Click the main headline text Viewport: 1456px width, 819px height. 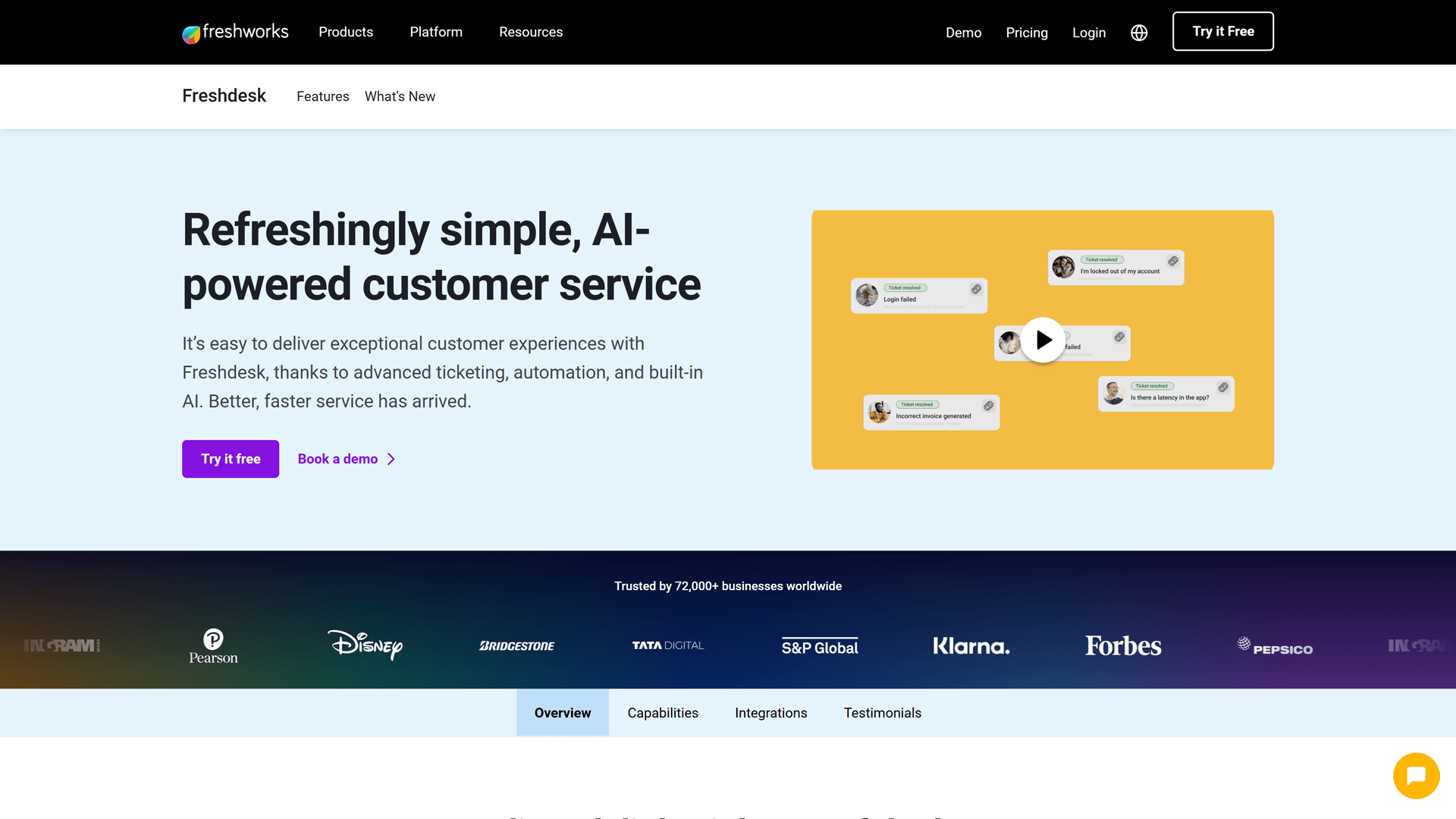pos(441,257)
